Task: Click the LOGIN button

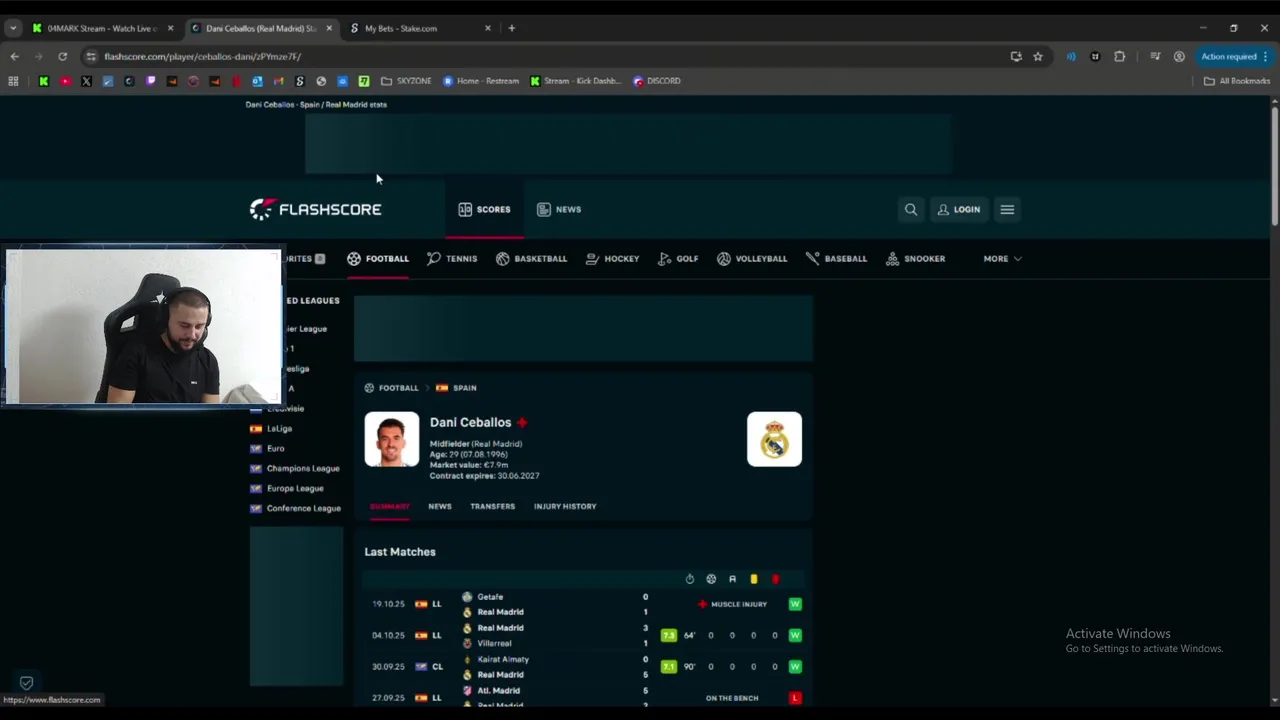Action: click(x=959, y=209)
